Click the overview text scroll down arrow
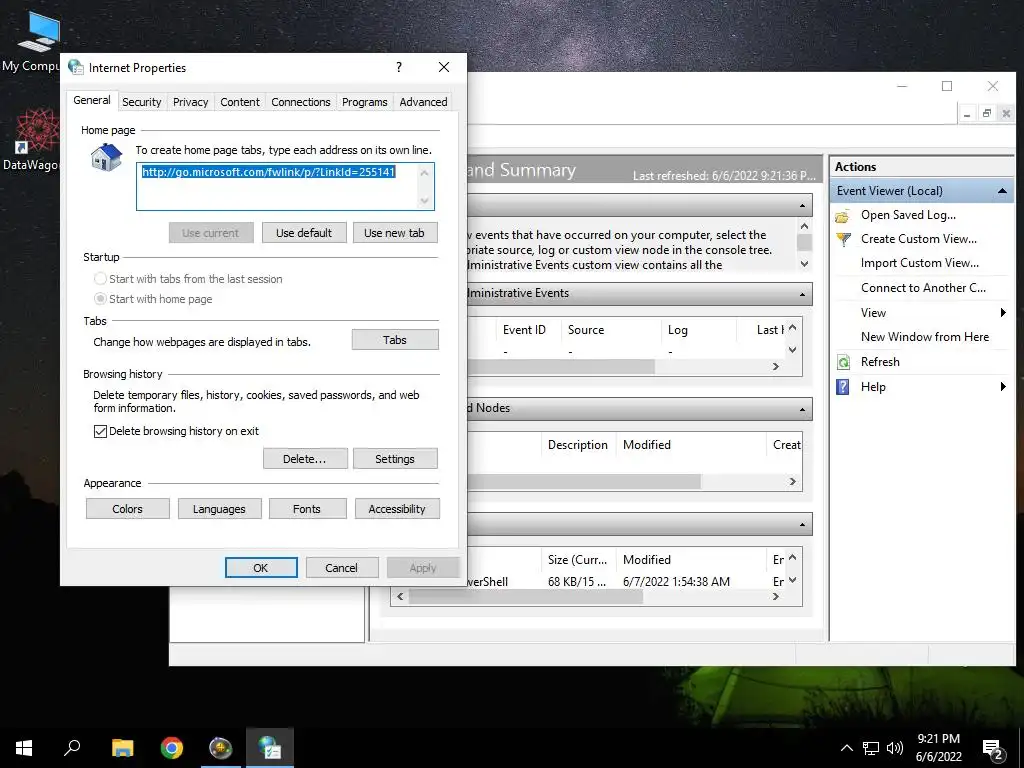 click(805, 264)
